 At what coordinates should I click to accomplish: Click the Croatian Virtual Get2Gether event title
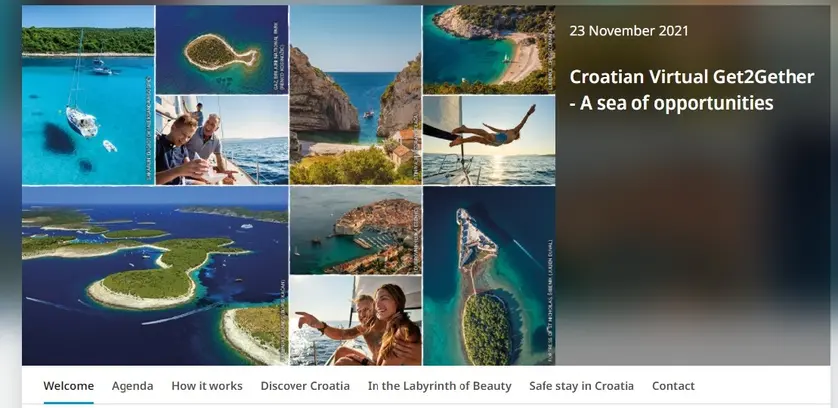[692, 89]
